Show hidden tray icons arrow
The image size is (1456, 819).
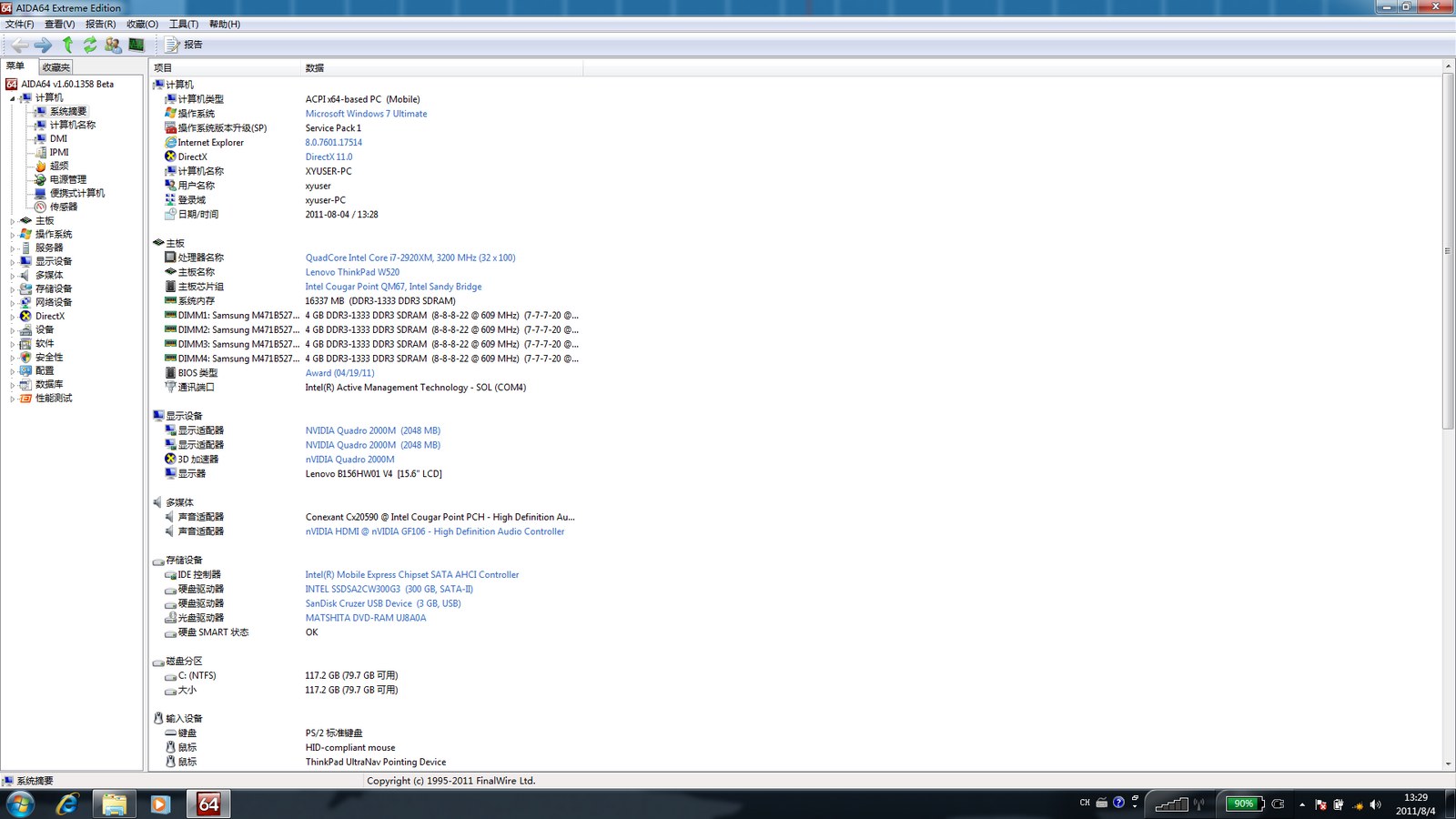tap(1302, 804)
